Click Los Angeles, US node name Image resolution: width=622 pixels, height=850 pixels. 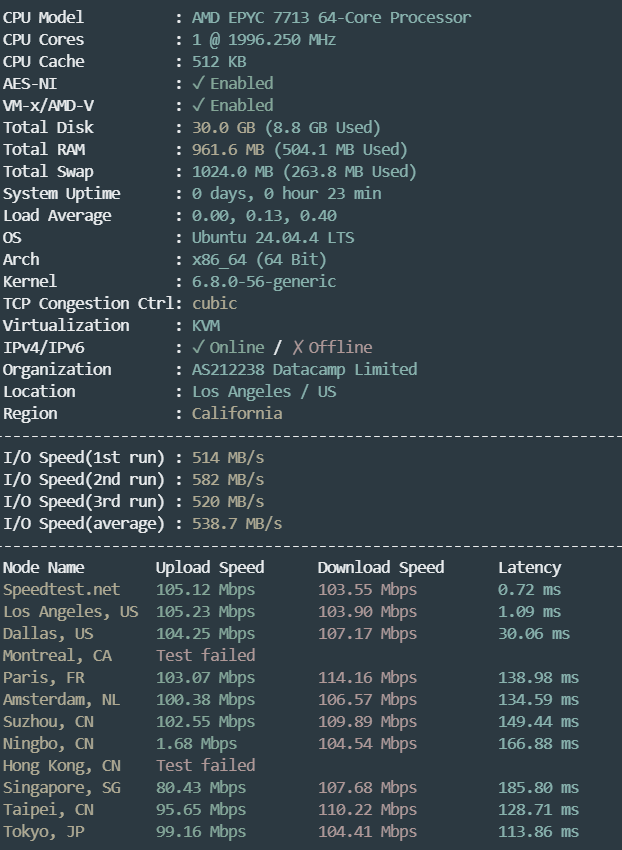coord(70,611)
